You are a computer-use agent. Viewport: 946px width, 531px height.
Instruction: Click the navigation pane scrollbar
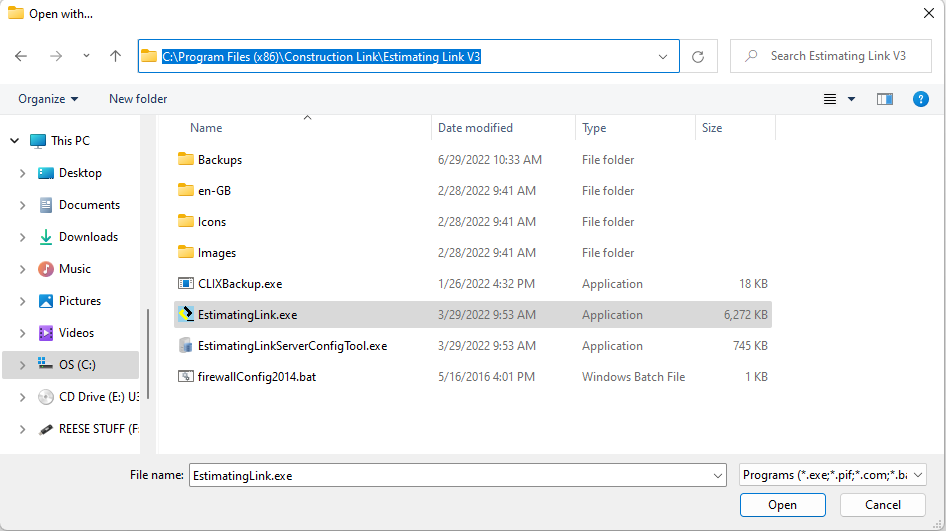(148, 354)
